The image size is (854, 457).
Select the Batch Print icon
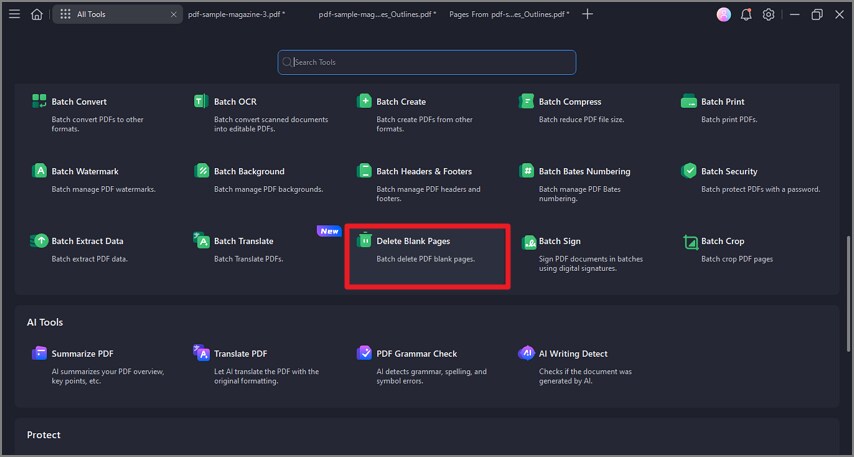688,101
